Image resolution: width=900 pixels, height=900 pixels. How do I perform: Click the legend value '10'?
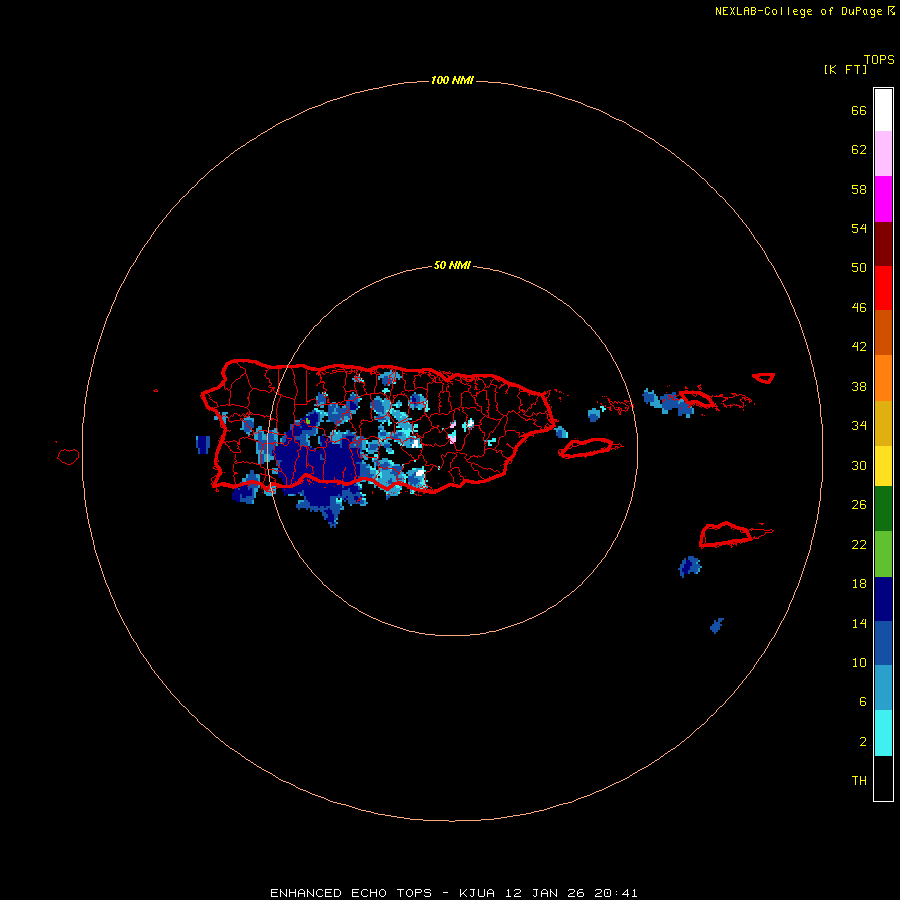pyautogui.click(x=859, y=663)
